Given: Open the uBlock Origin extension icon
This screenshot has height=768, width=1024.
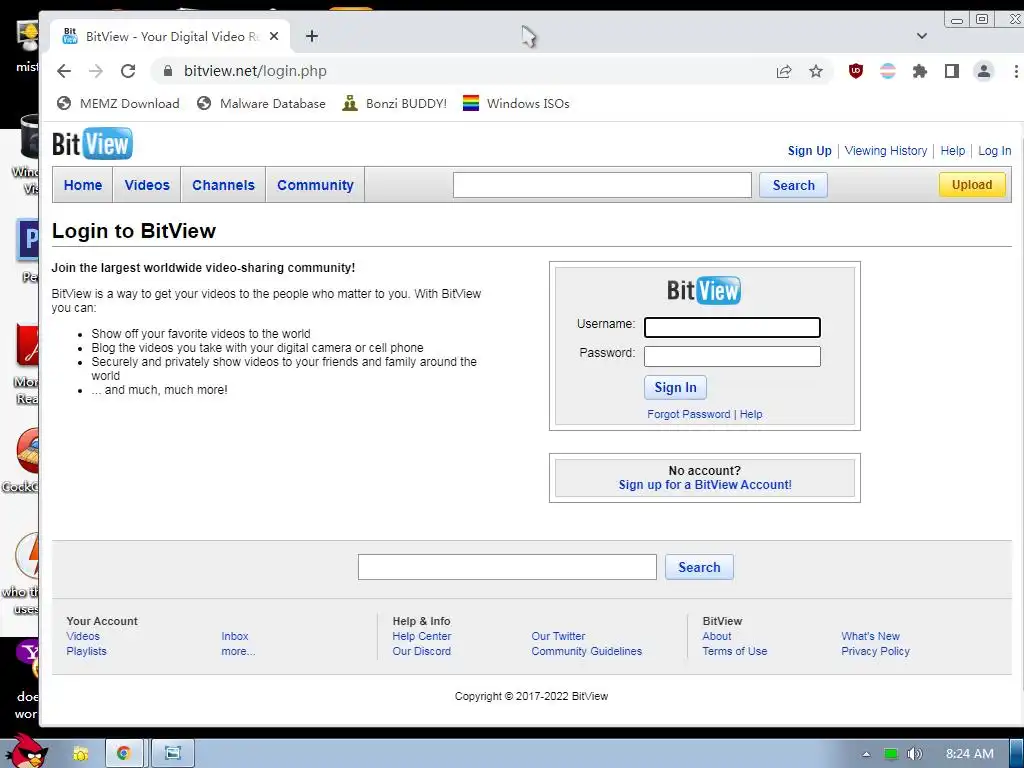Looking at the screenshot, I should point(856,71).
